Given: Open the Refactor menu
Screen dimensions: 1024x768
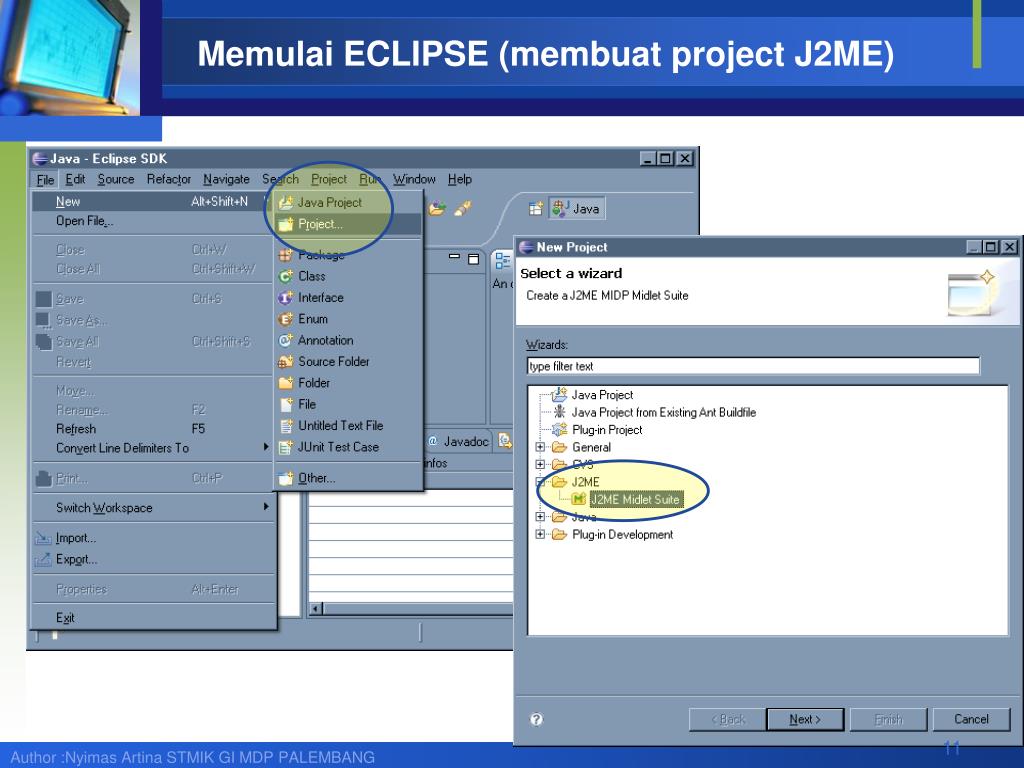Looking at the screenshot, I should pyautogui.click(x=168, y=179).
